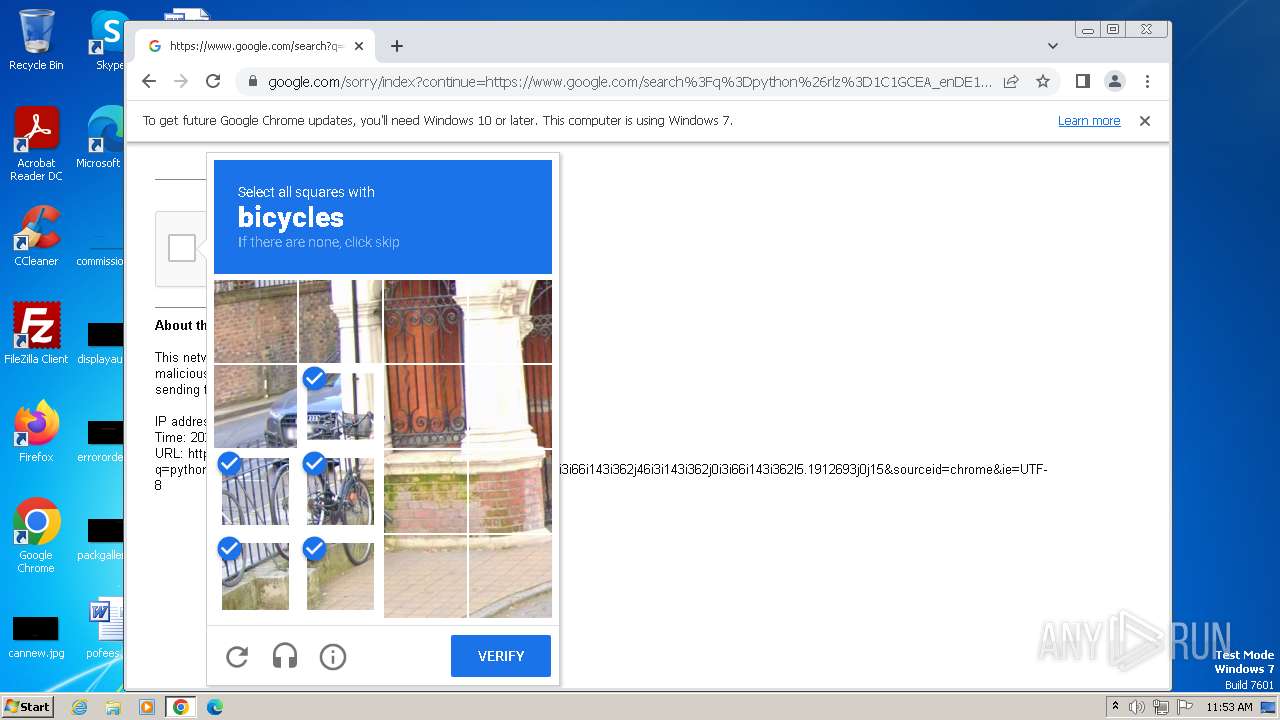The image size is (1280, 720).
Task: Open Firefox desktop shortcut
Action: point(36,432)
